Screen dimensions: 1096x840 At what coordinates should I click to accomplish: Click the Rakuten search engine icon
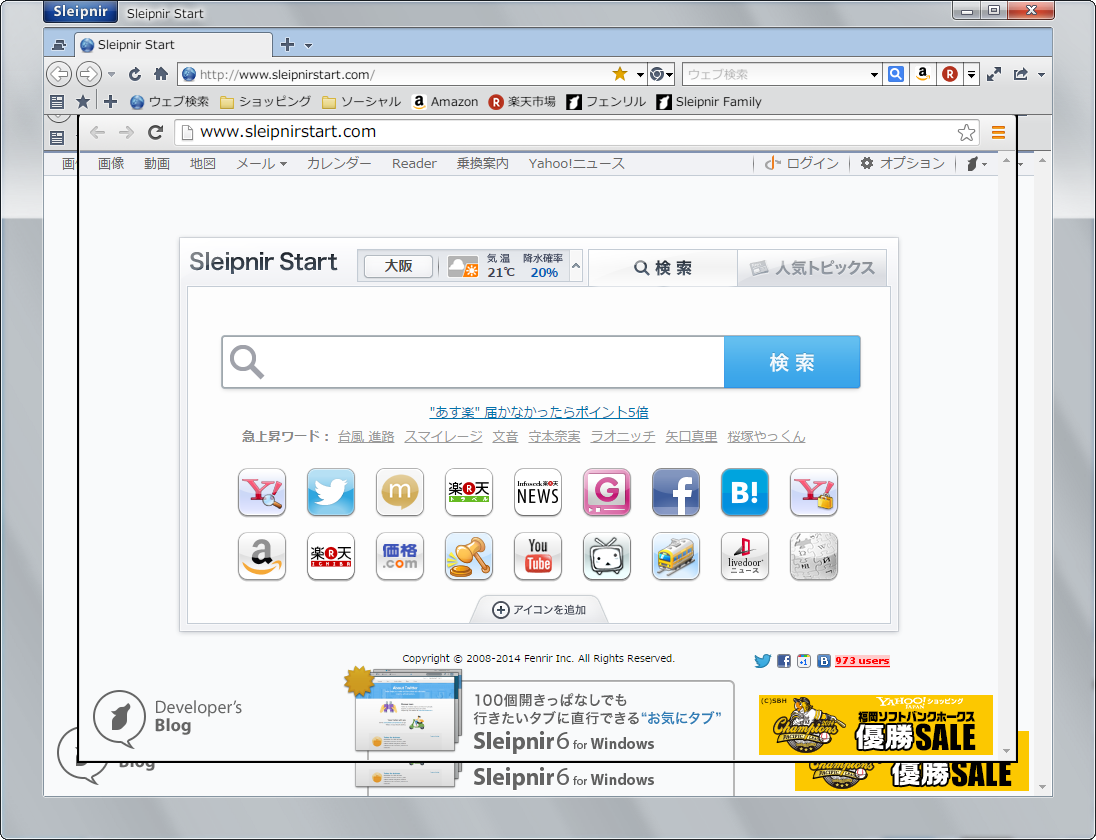(949, 73)
